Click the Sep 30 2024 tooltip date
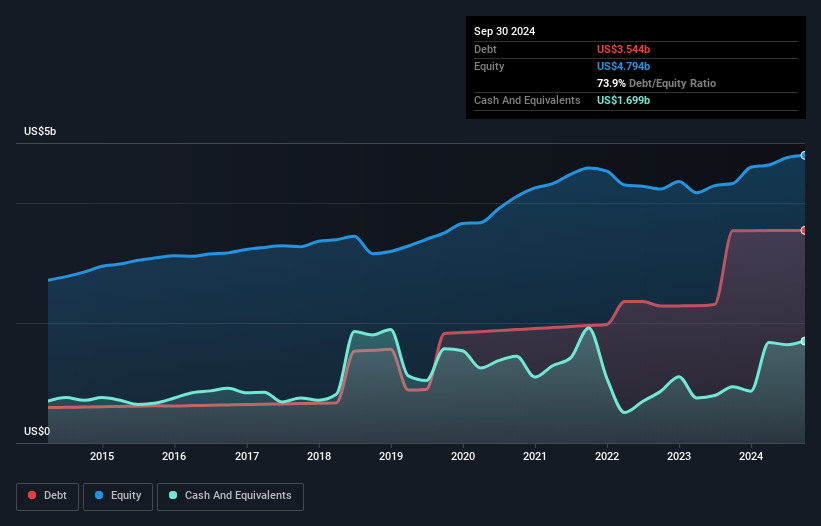This screenshot has height=526, width=821. tap(504, 31)
